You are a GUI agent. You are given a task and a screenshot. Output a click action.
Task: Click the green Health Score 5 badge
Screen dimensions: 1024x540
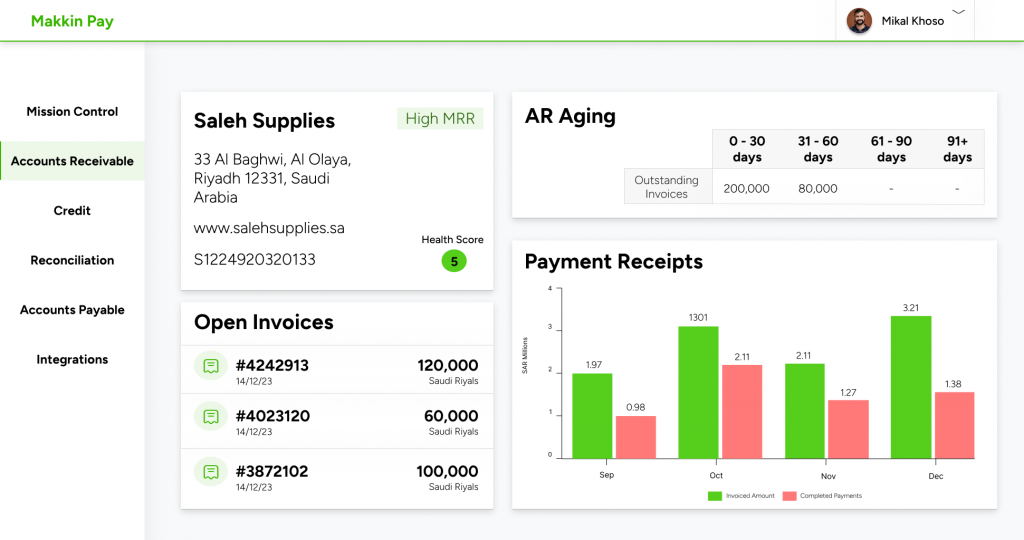pyautogui.click(x=454, y=262)
